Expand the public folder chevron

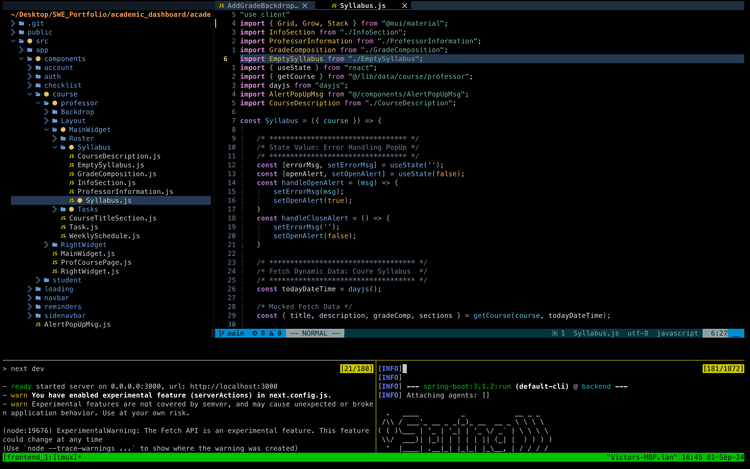13,32
